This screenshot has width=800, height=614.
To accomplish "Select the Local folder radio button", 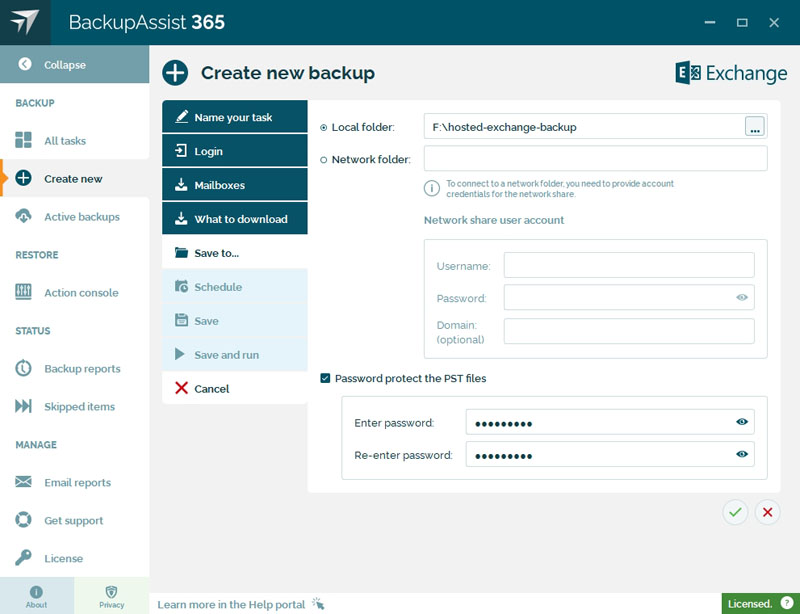I will tap(323, 128).
